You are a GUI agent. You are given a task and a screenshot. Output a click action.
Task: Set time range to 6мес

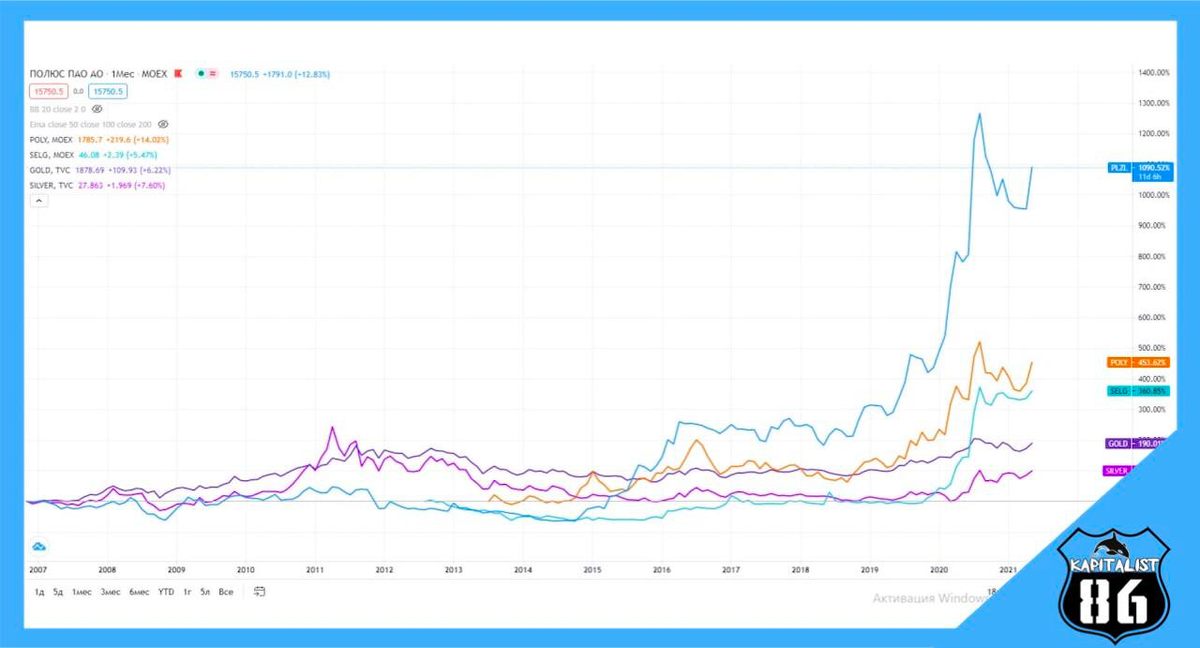pyautogui.click(x=137, y=592)
